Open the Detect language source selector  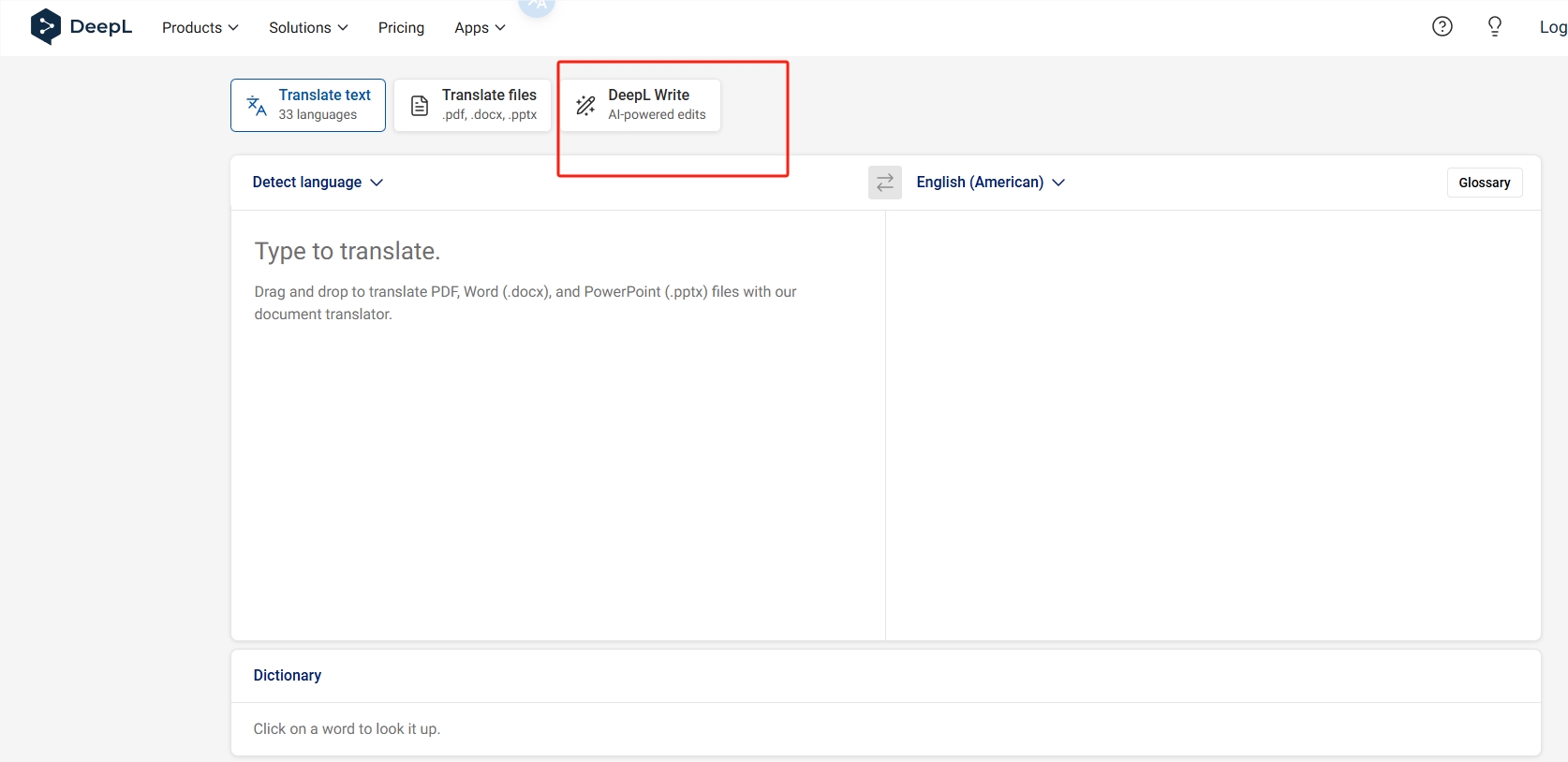point(318,183)
